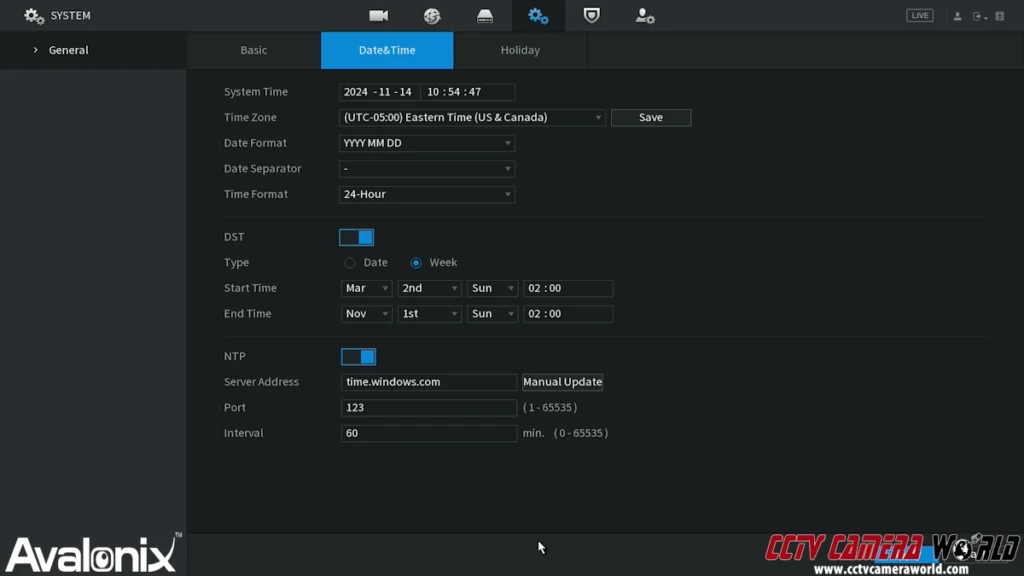Viewport: 1024px width, 576px height.
Task: Open the Date Format dropdown
Action: click(x=426, y=143)
